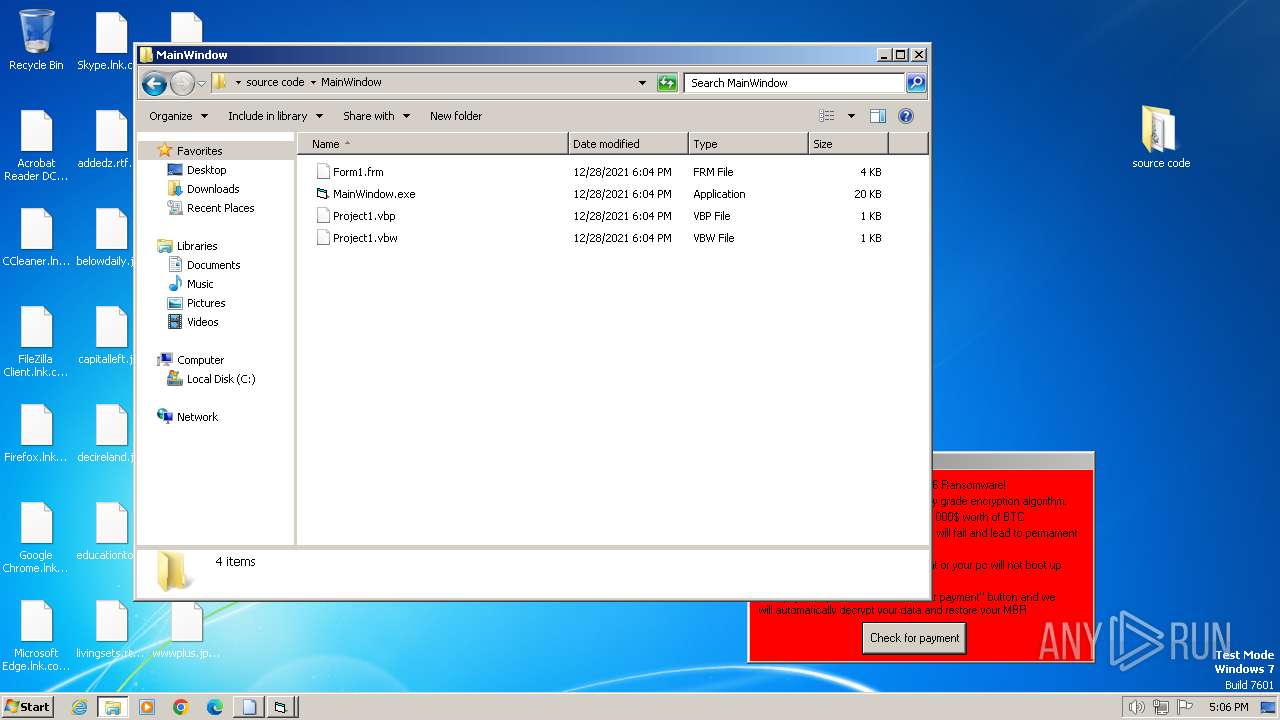Click the media player taskbar icon

147,707
